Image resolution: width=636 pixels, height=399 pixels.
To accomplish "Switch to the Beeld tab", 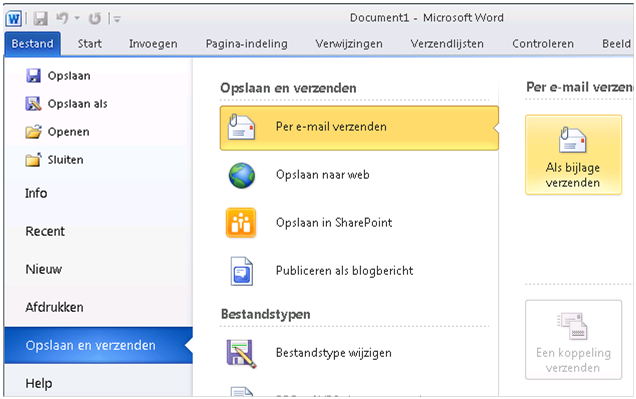I will pyautogui.click(x=616, y=43).
